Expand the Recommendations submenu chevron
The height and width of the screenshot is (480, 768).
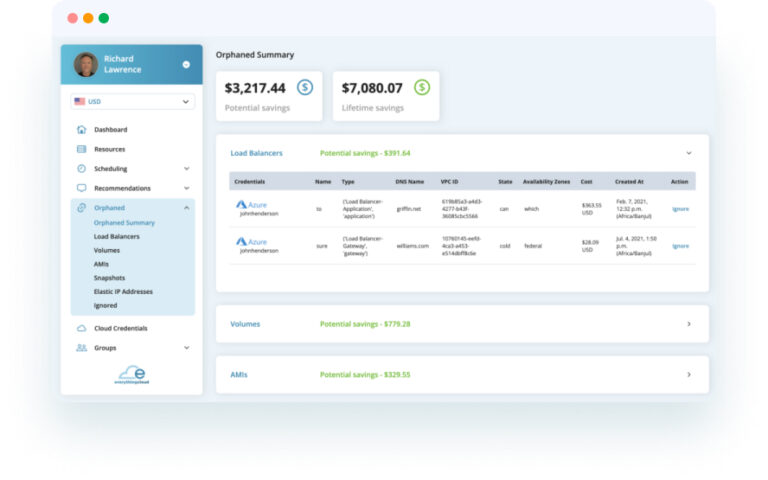click(x=187, y=188)
